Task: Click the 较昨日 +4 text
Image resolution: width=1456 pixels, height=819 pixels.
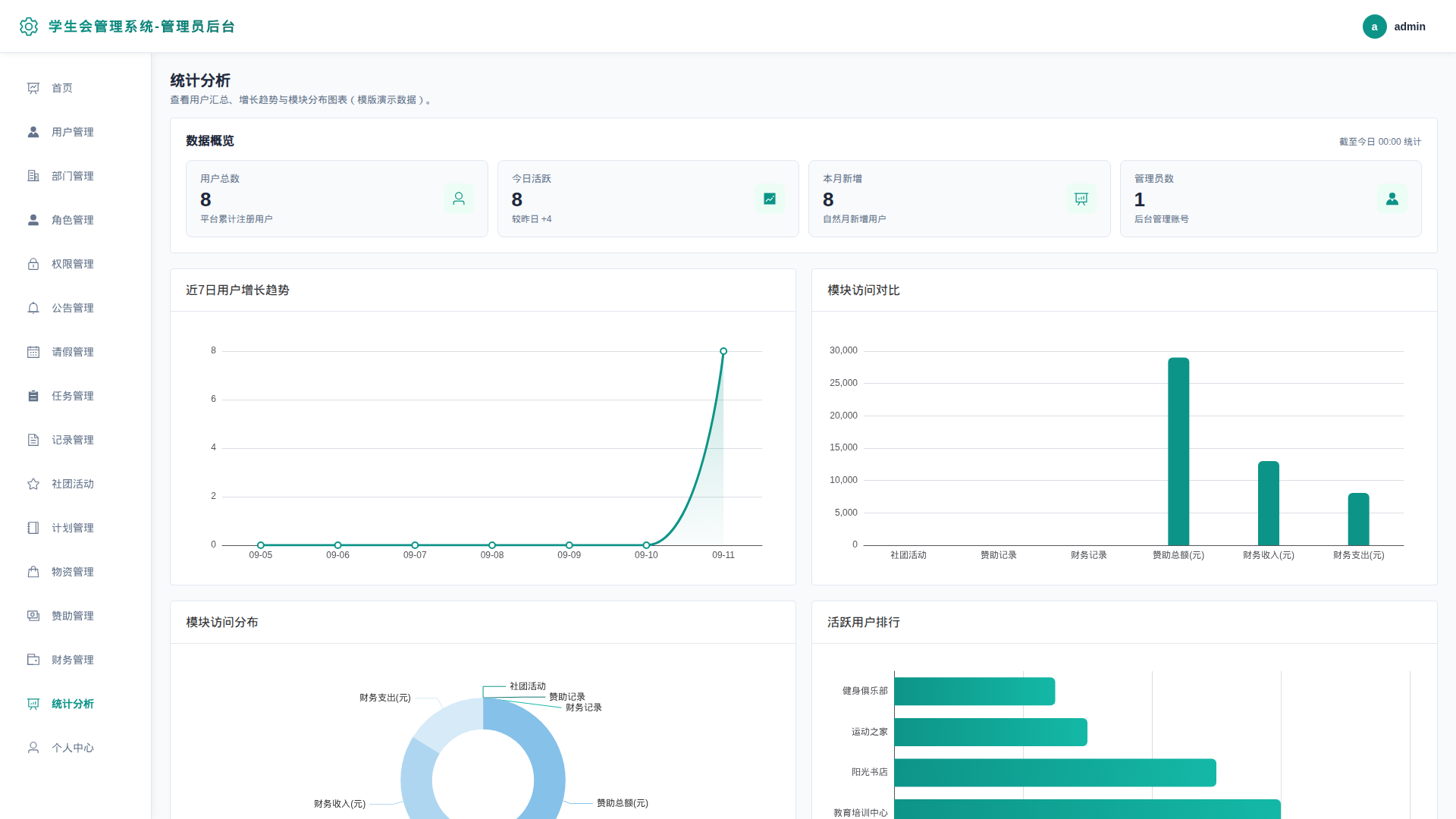Action: coord(532,219)
